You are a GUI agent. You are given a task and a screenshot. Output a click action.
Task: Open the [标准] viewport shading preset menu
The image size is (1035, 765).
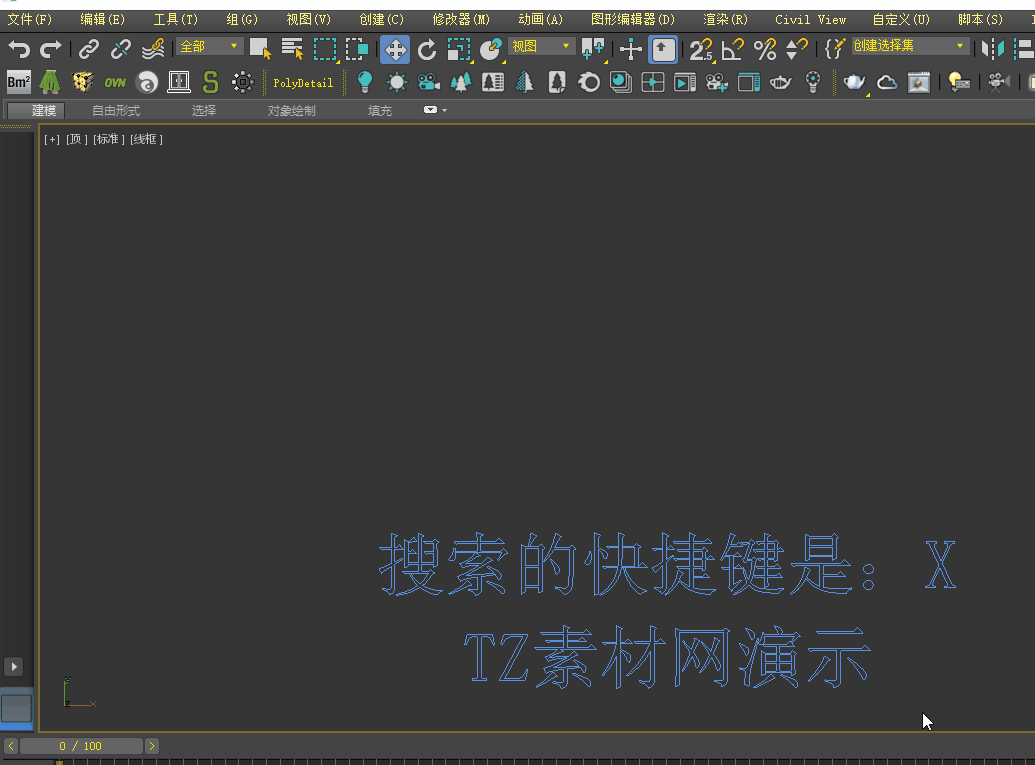(109, 139)
